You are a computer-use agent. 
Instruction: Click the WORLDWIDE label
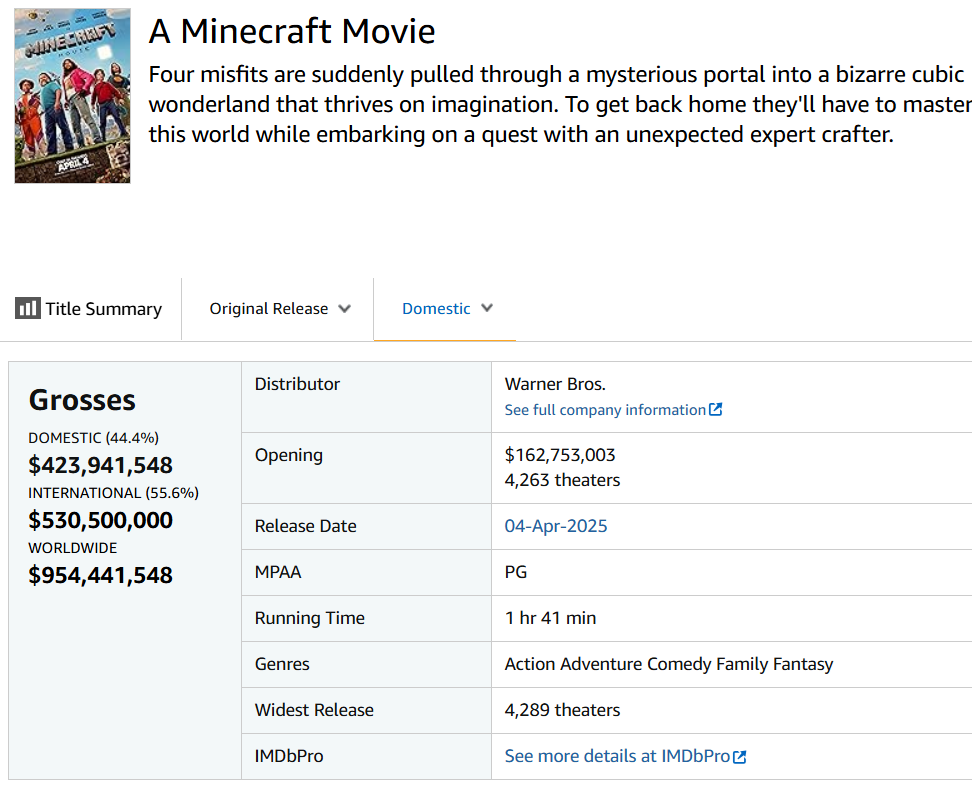[x=73, y=548]
